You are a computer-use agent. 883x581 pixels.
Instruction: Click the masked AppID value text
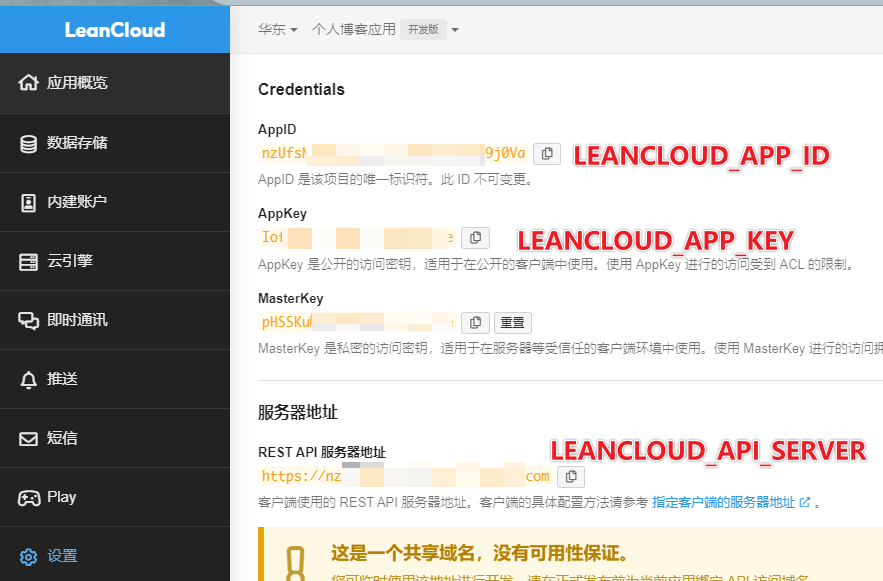pyautogui.click(x=392, y=153)
